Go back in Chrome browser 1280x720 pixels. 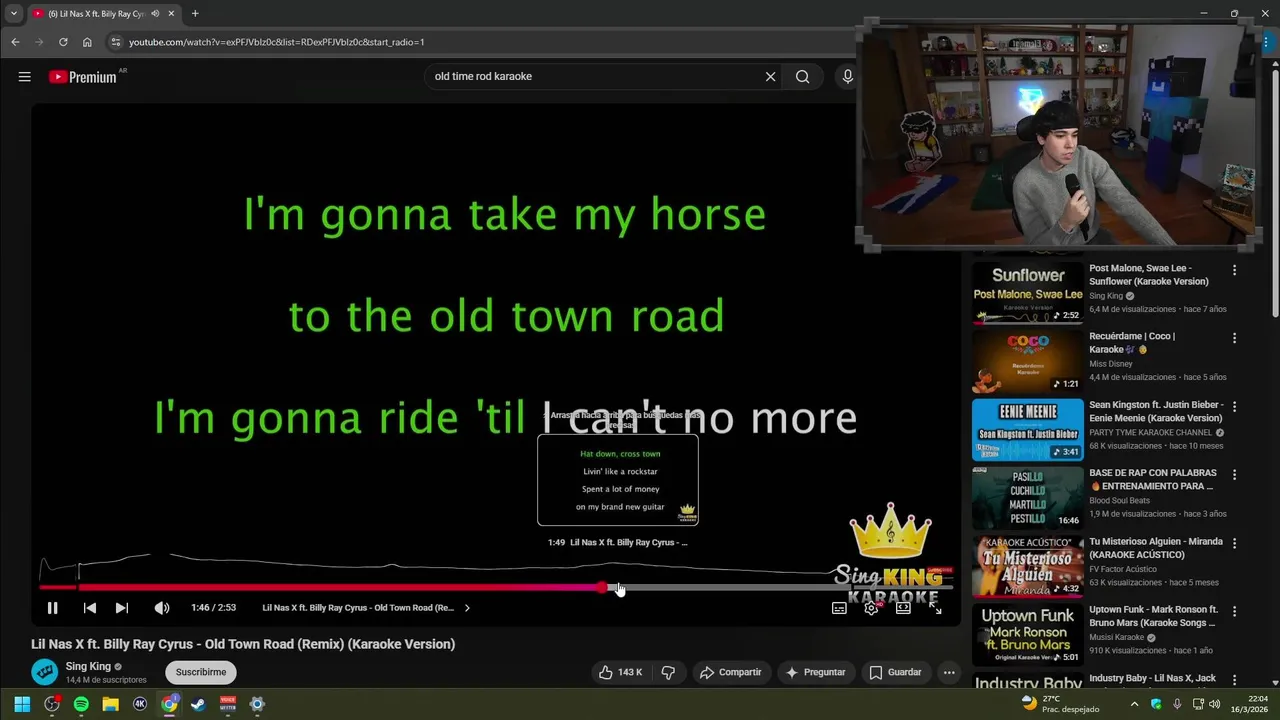pyautogui.click(x=15, y=42)
